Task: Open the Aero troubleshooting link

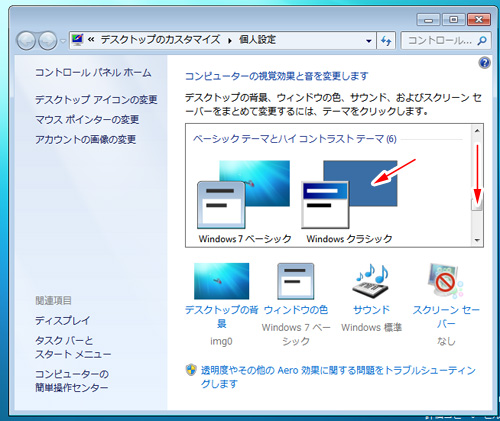Action: pyautogui.click(x=338, y=377)
